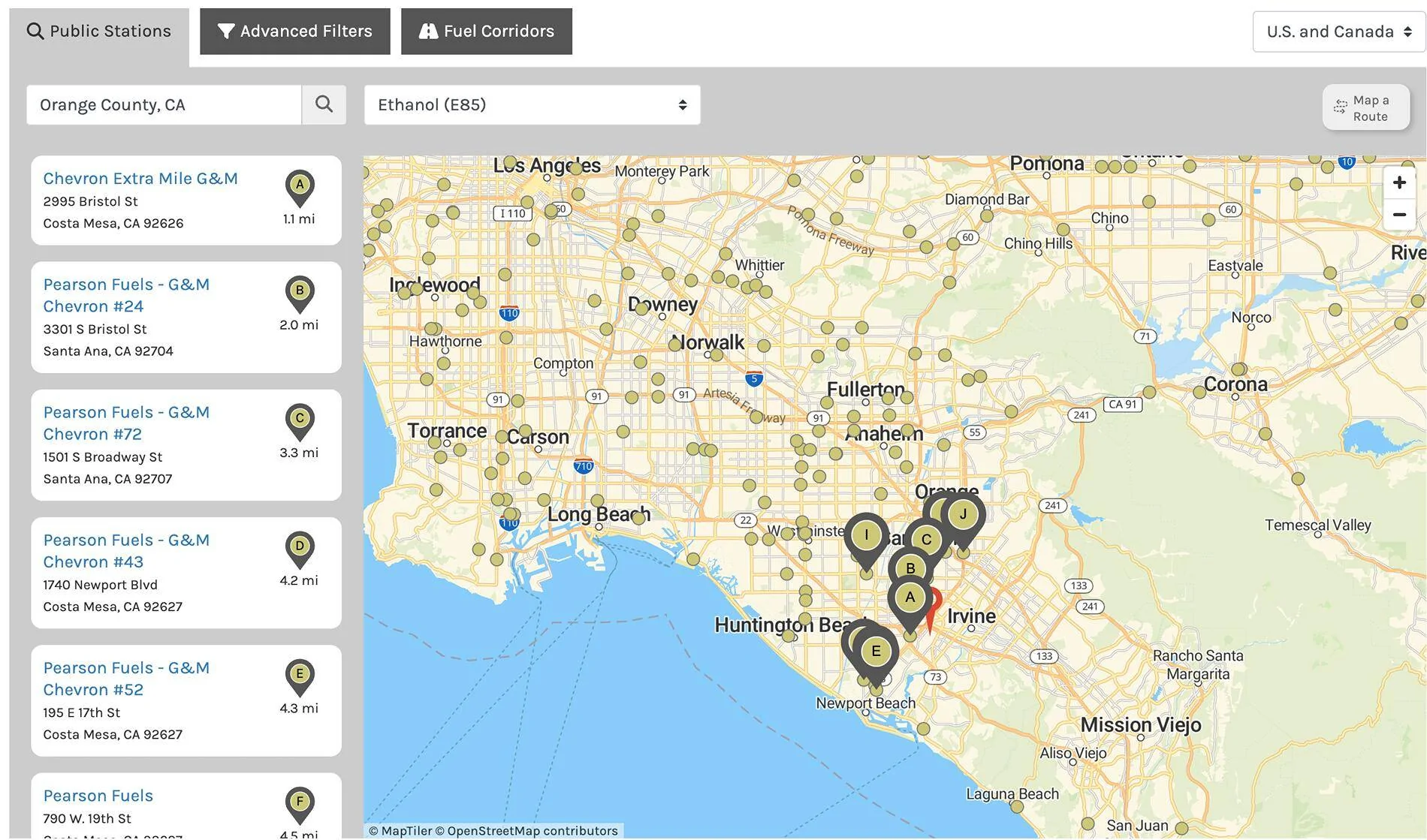This screenshot has width=1427, height=840.
Task: Click Interstate 10 shield near Pomona
Action: pyautogui.click(x=1347, y=161)
